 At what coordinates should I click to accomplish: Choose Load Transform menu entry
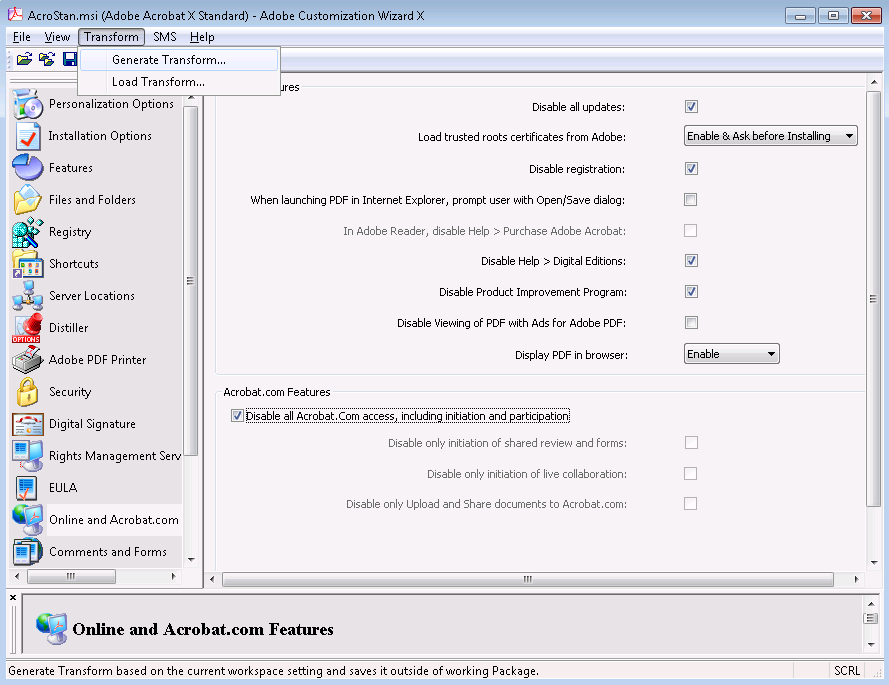(x=179, y=82)
